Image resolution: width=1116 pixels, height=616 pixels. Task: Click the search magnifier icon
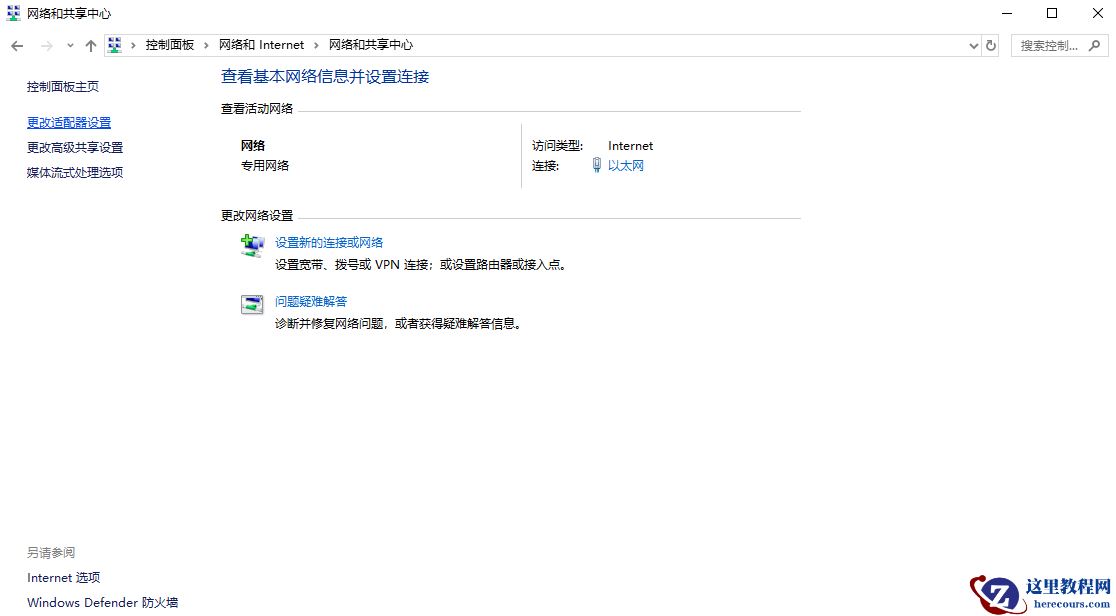click(x=1095, y=46)
